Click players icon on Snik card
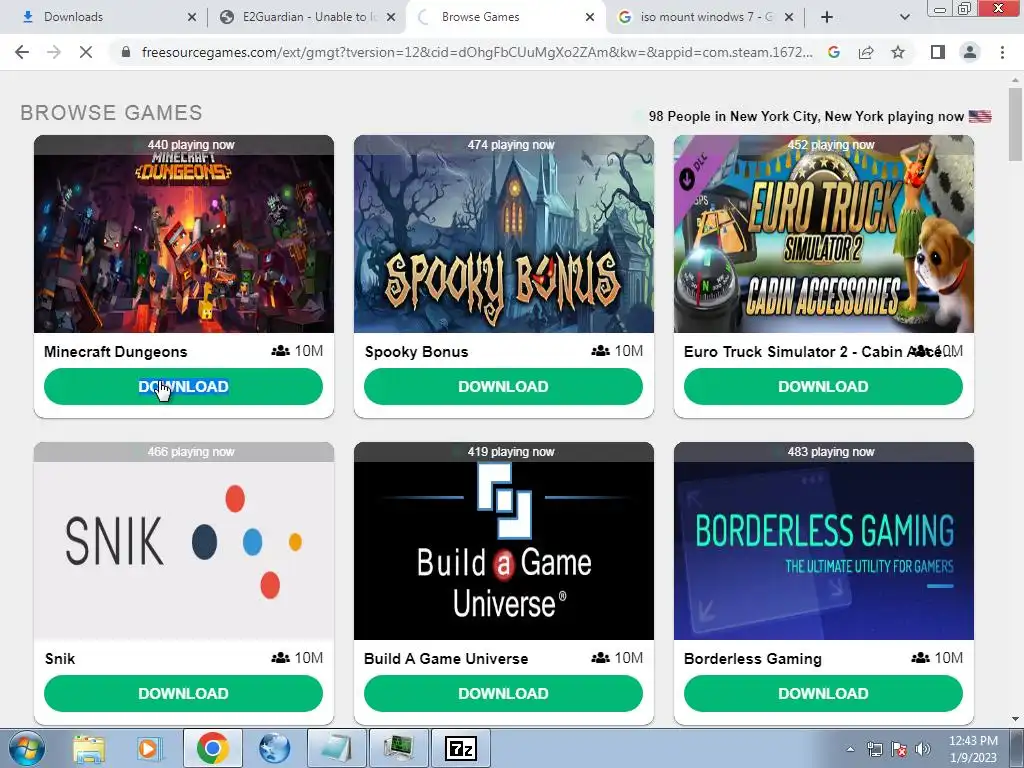 click(x=281, y=658)
